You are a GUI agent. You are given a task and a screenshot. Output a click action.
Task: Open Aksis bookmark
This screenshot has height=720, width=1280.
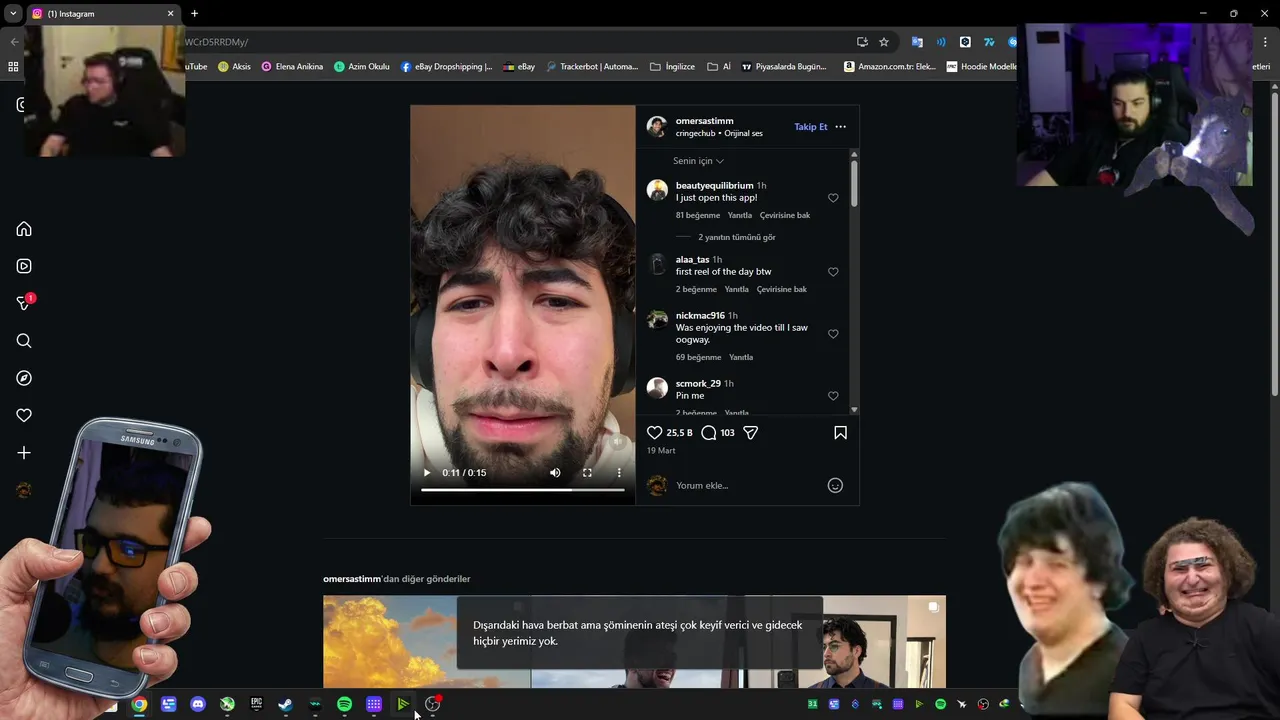[x=235, y=67]
